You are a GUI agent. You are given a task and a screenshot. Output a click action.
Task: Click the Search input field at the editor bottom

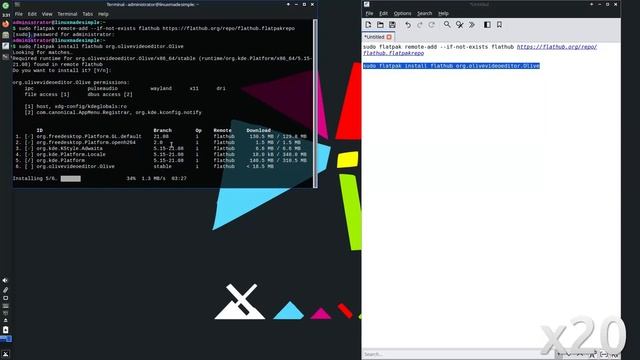457,354
